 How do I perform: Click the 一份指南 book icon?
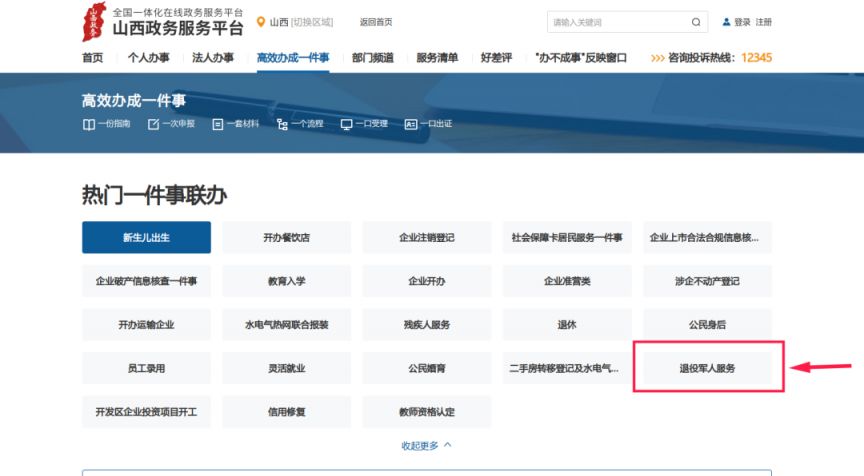coord(88,124)
